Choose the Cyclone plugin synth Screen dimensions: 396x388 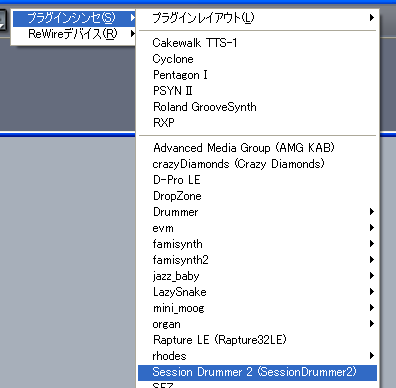[x=257, y=59]
